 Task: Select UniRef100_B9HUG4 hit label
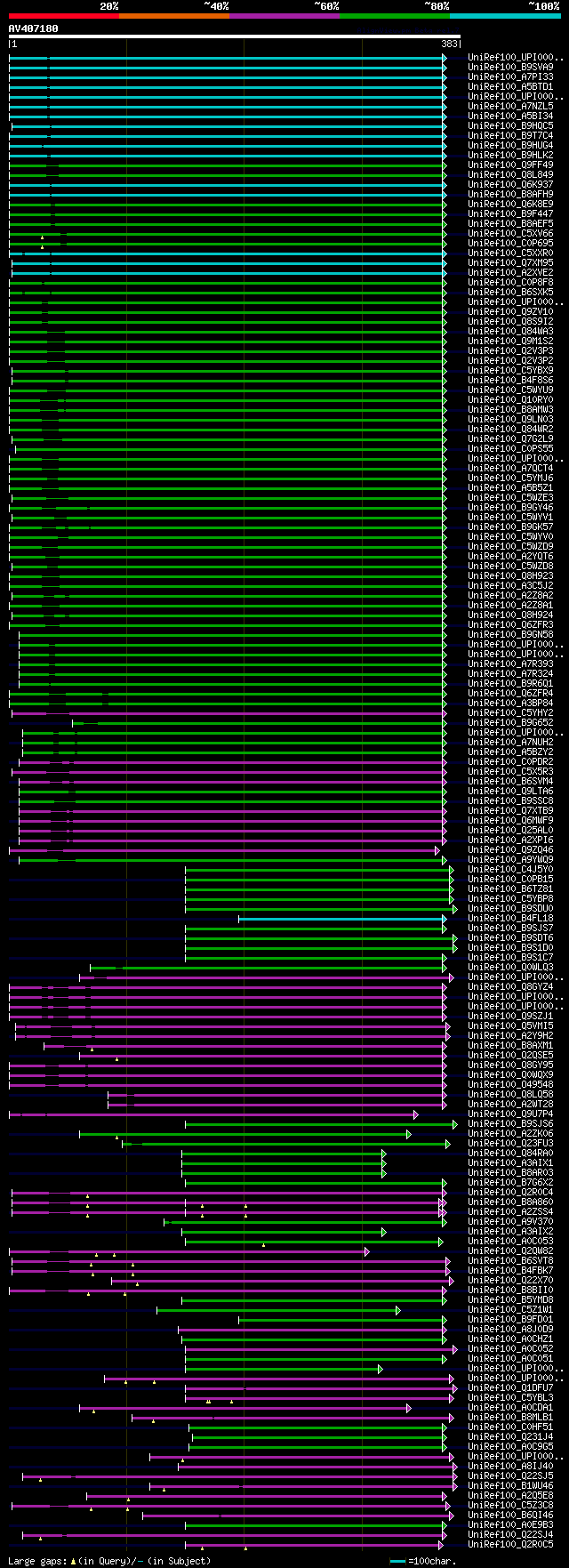pos(510,145)
